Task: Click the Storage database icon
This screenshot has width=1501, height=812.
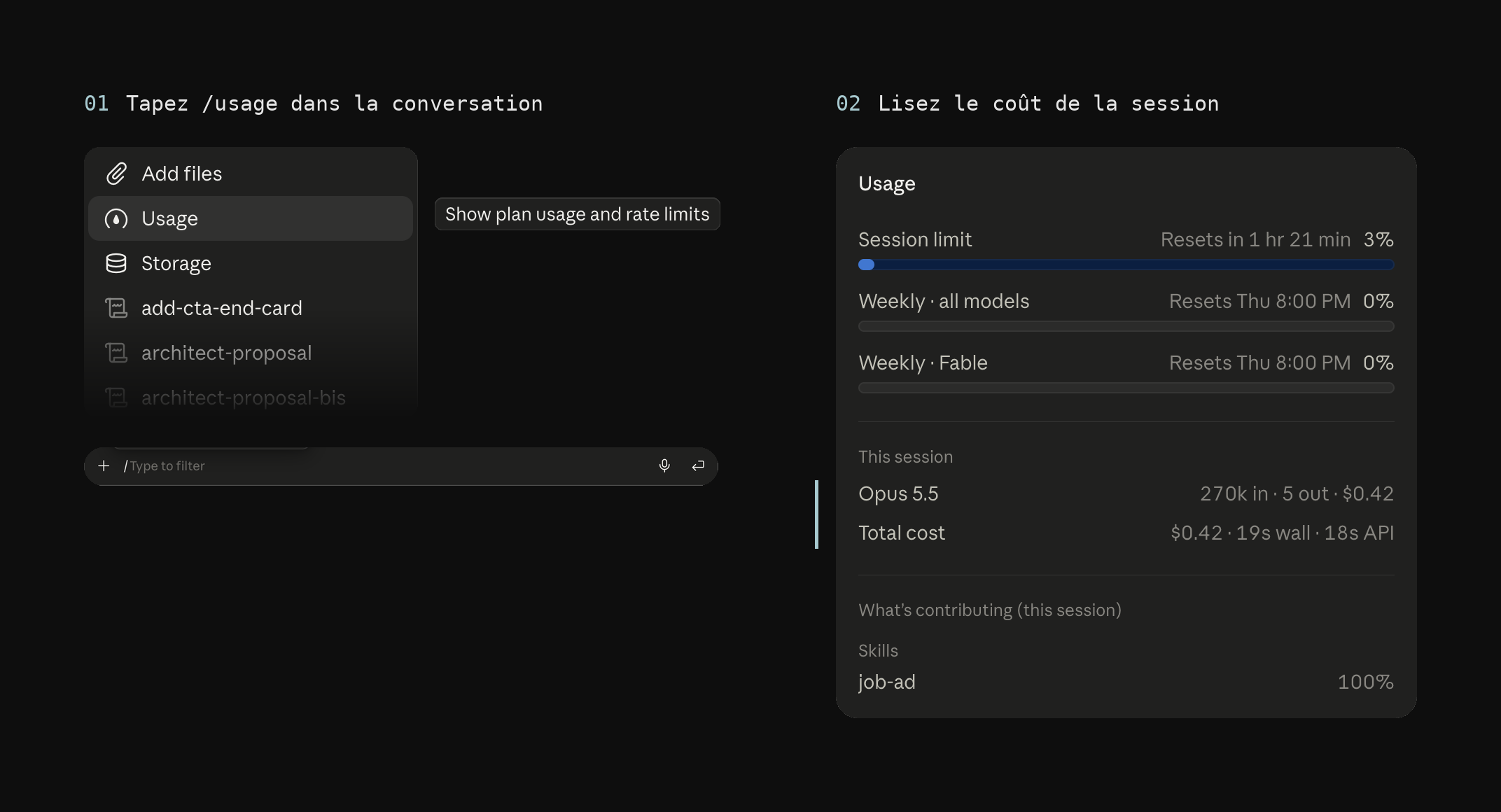Action: (116, 263)
